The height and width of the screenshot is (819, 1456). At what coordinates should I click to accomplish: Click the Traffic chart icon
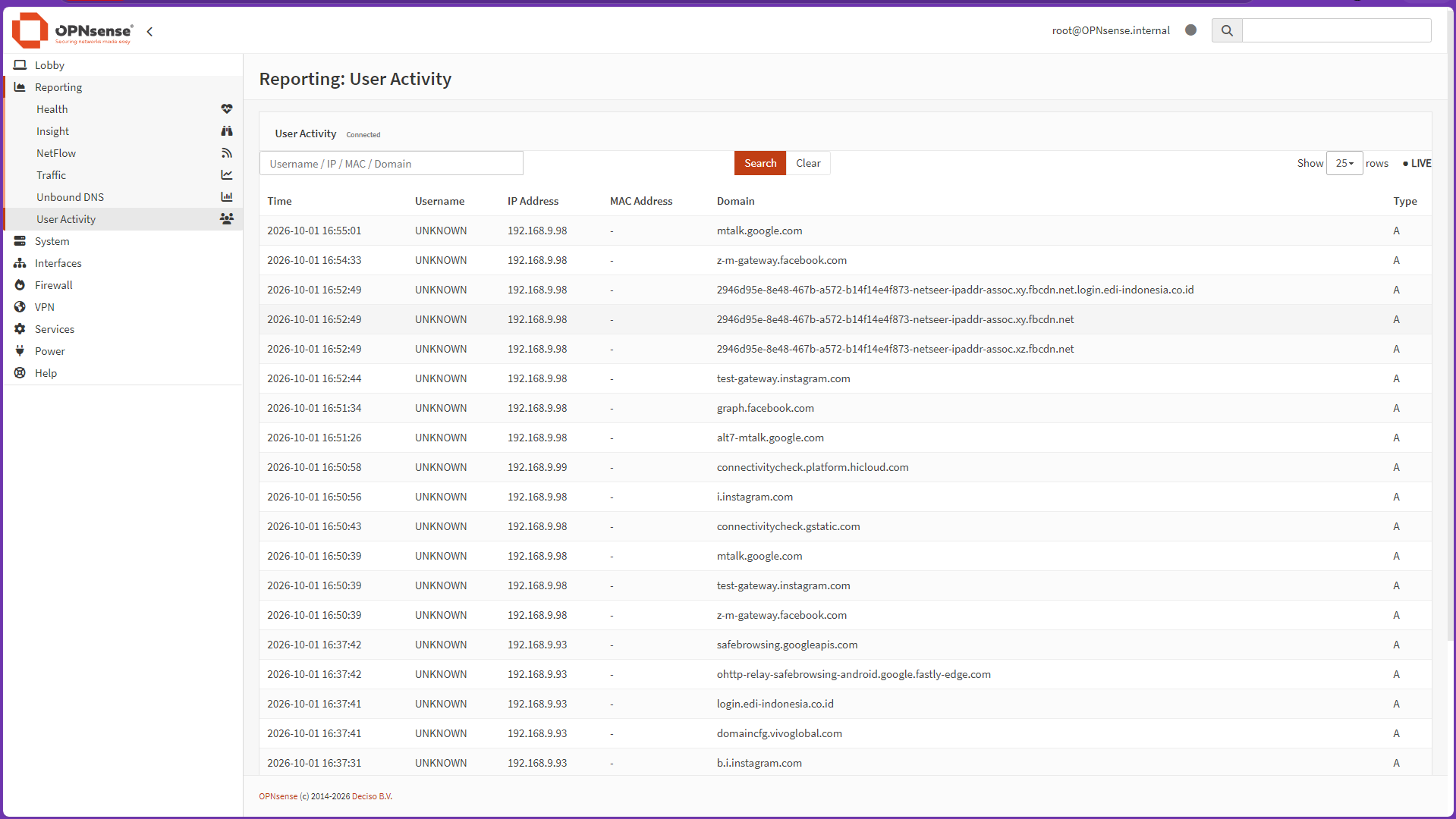coord(227,175)
